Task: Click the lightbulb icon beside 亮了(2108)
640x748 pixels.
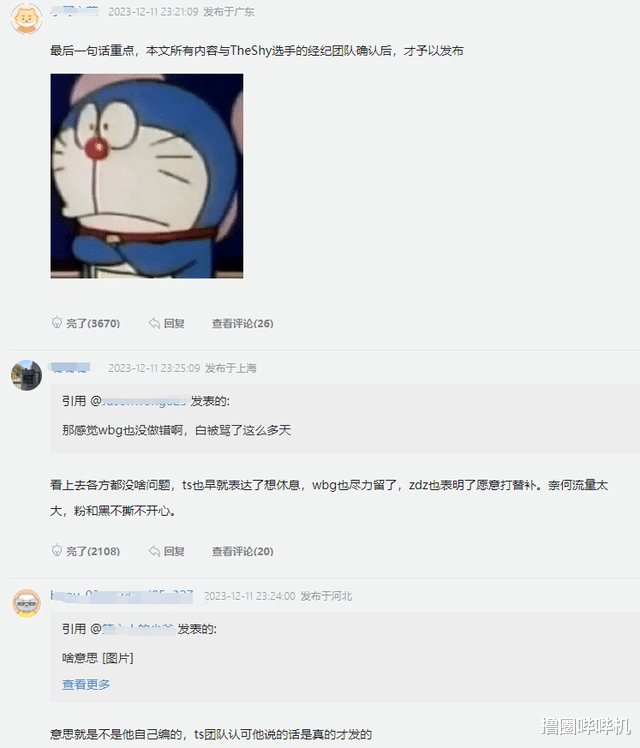Action: [x=57, y=551]
